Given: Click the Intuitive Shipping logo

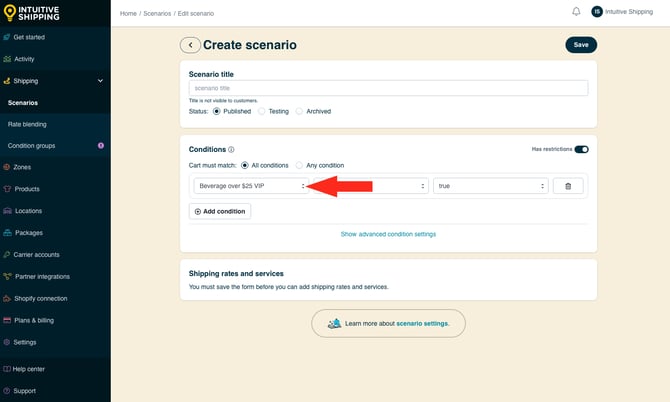Looking at the screenshot, I should (32, 13).
